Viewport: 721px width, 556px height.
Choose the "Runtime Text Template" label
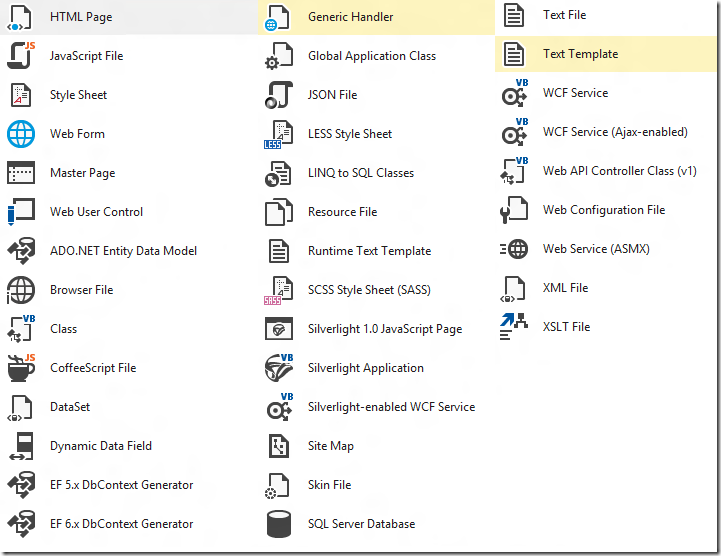[369, 251]
